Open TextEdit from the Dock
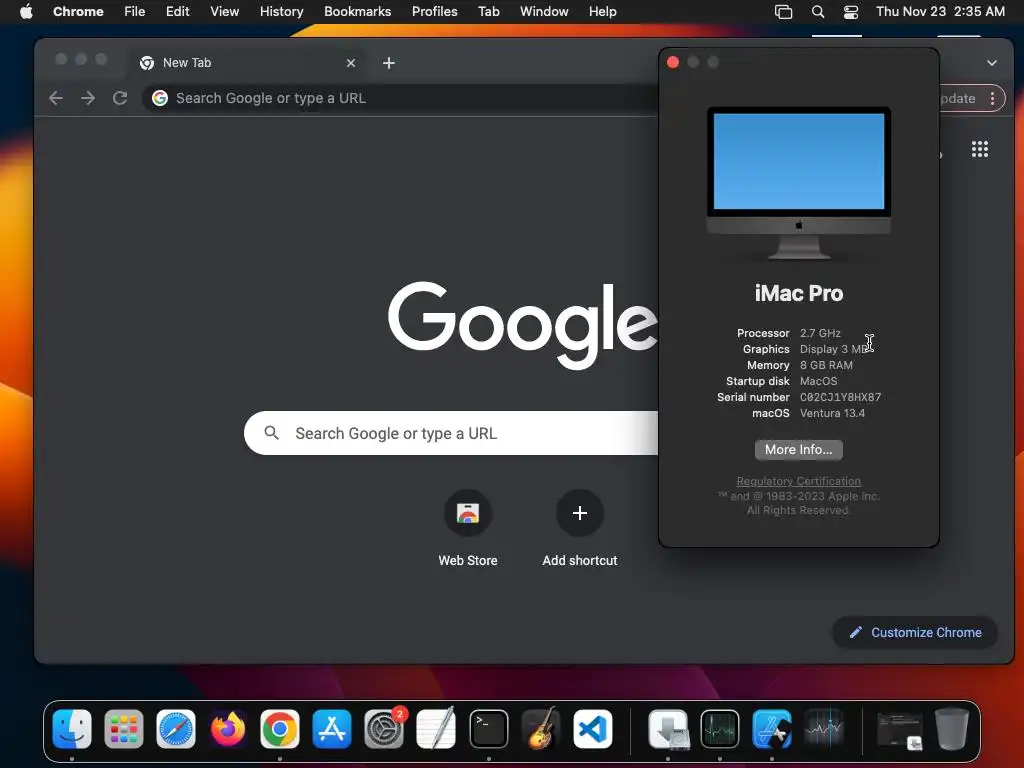1024x768 pixels. [x=436, y=728]
